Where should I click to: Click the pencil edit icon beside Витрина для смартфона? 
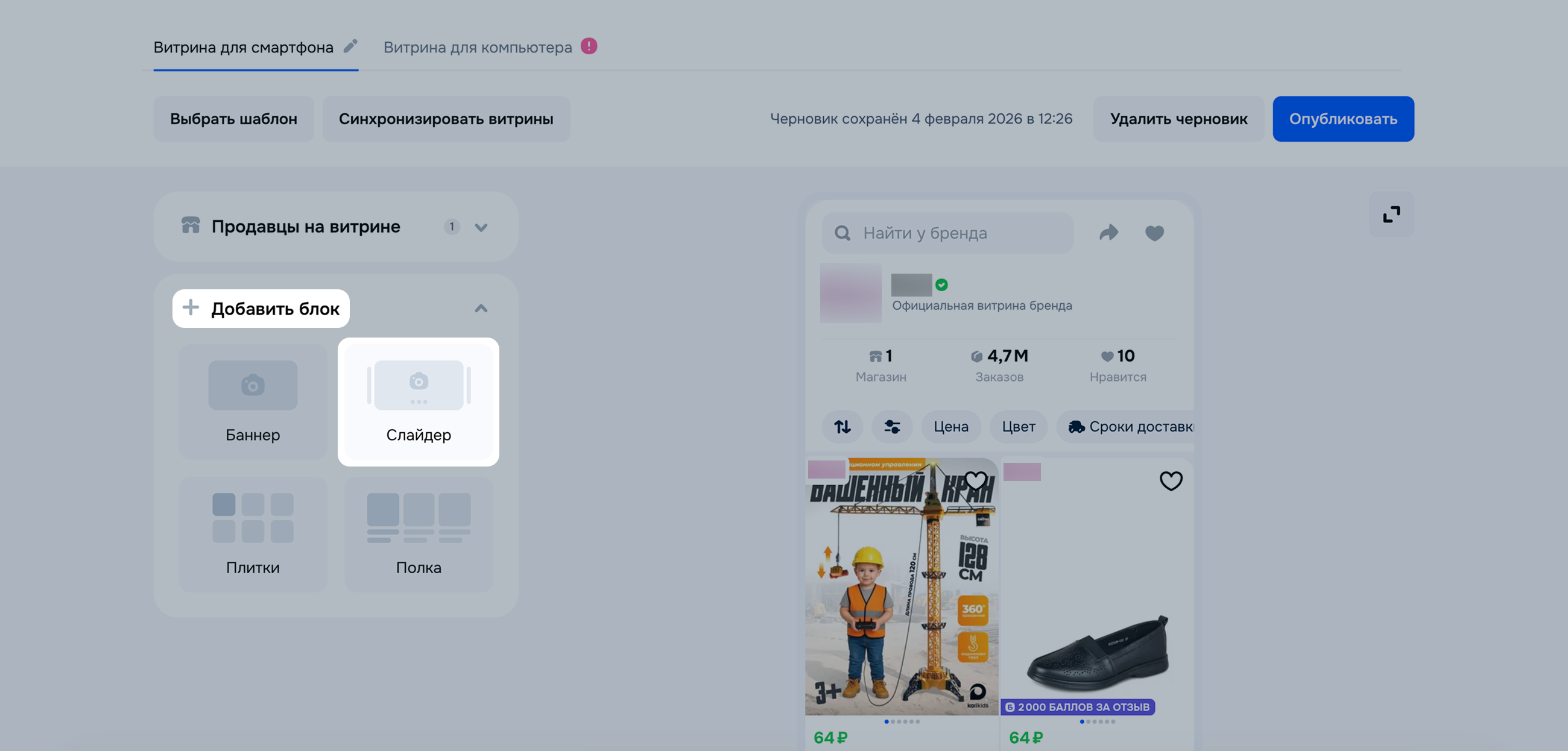click(350, 46)
